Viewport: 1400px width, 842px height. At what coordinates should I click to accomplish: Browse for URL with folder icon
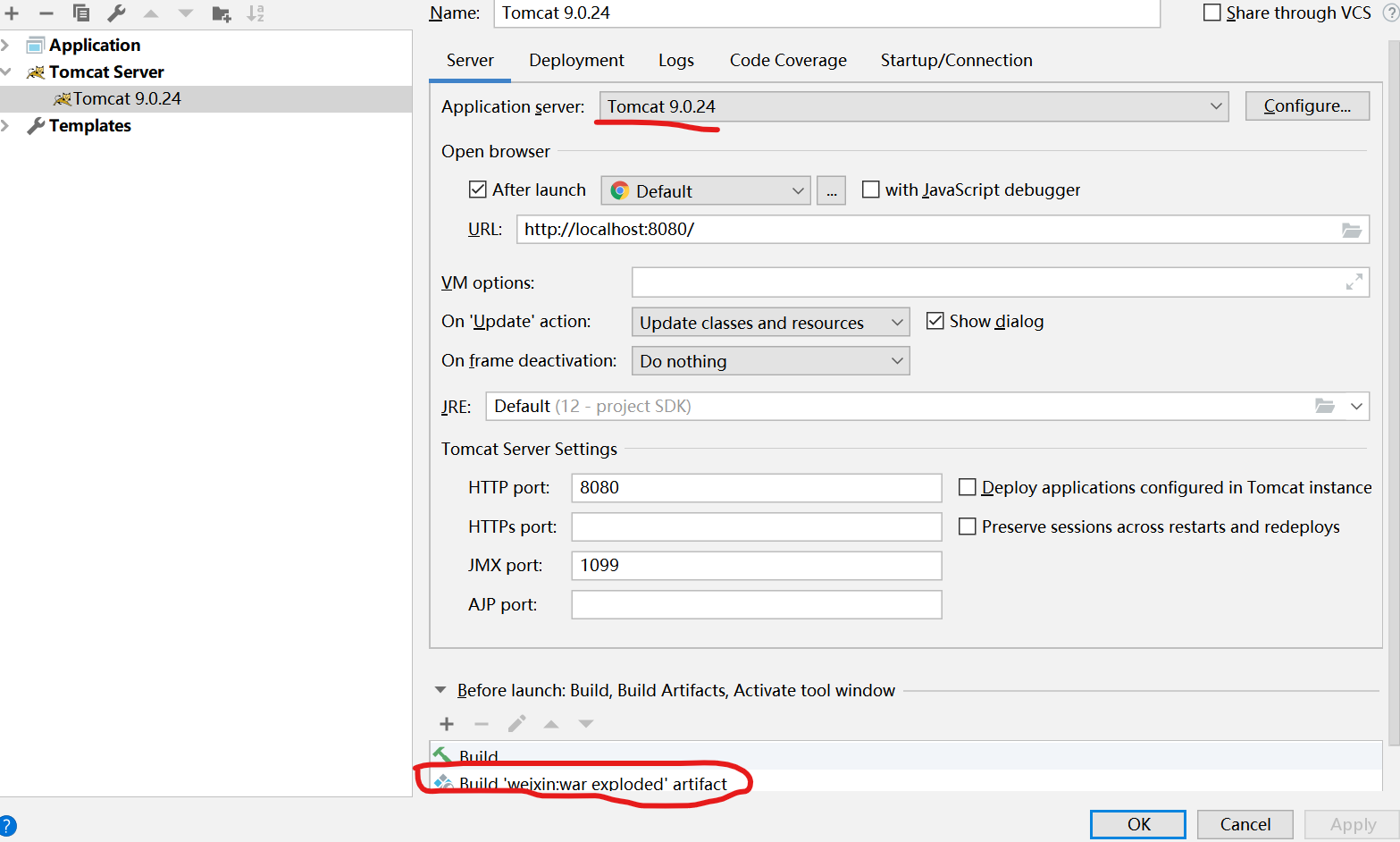[x=1352, y=230]
